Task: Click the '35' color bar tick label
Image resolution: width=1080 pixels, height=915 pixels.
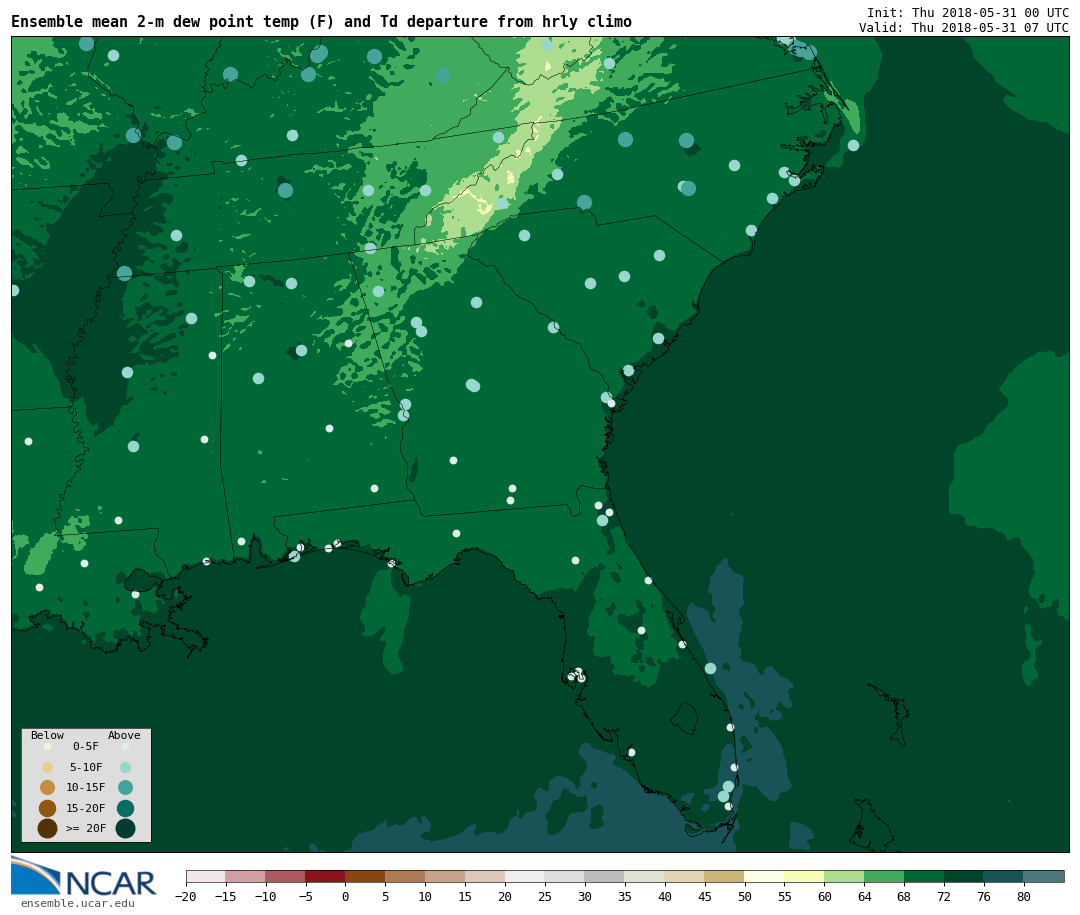Action: [625, 896]
